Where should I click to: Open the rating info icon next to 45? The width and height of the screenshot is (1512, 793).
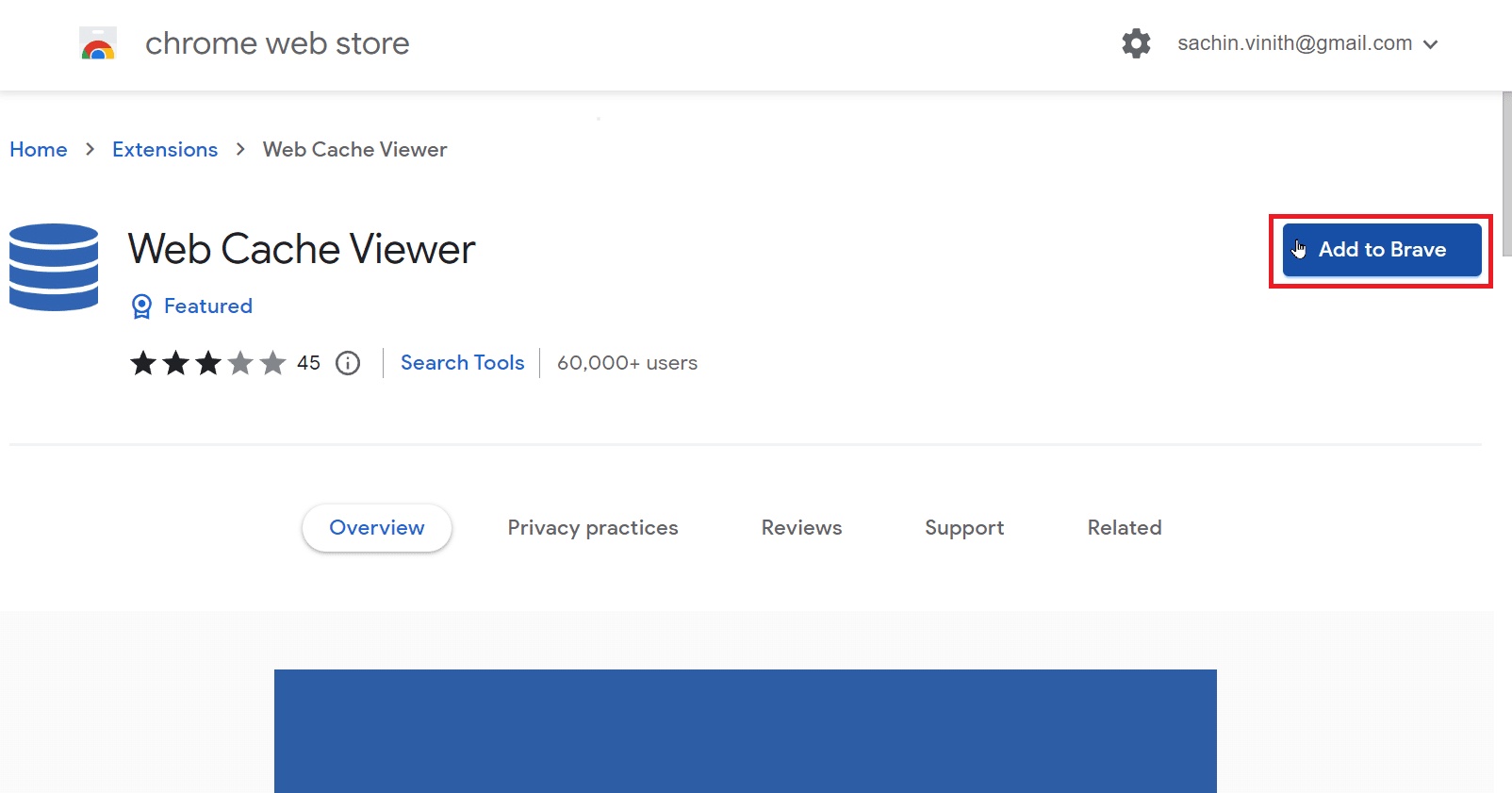tap(348, 363)
